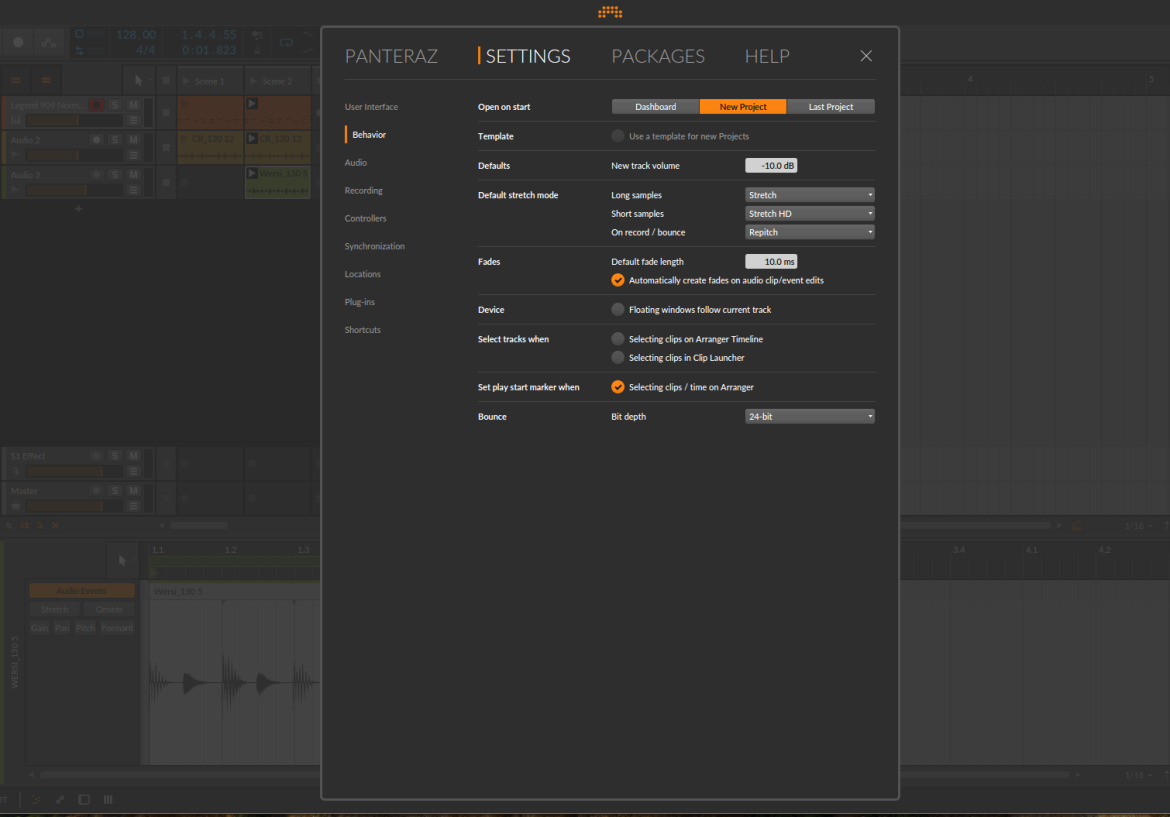Open User Interface settings section
Image resolution: width=1170 pixels, height=817 pixels.
click(x=371, y=107)
